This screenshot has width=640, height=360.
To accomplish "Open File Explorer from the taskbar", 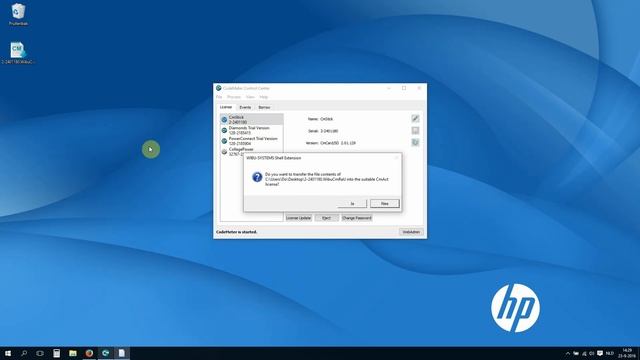I will click(73, 353).
